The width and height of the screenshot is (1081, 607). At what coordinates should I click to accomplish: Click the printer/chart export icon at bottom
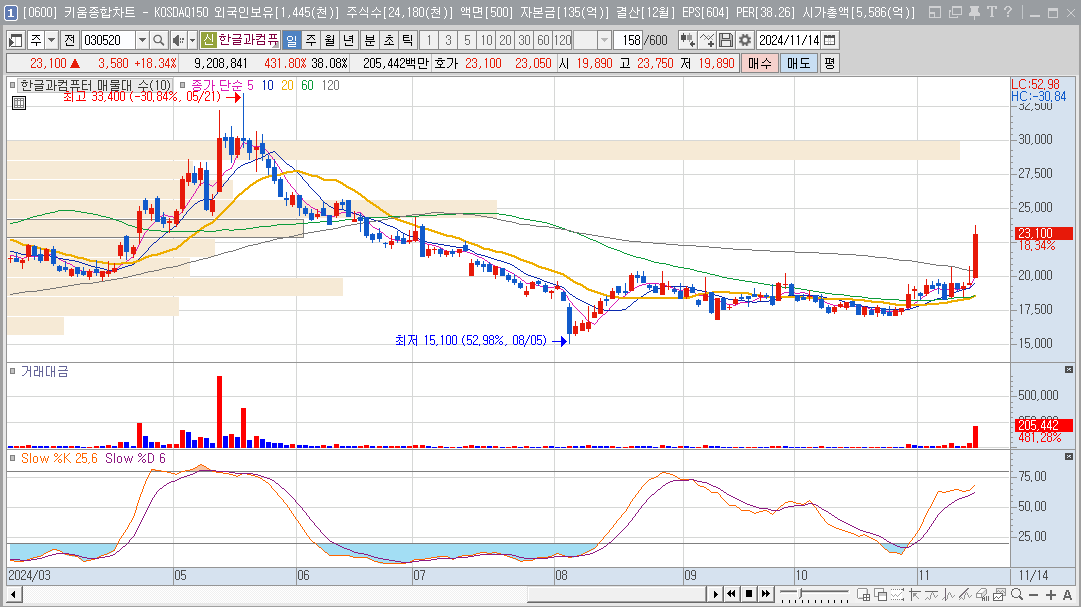click(x=983, y=594)
